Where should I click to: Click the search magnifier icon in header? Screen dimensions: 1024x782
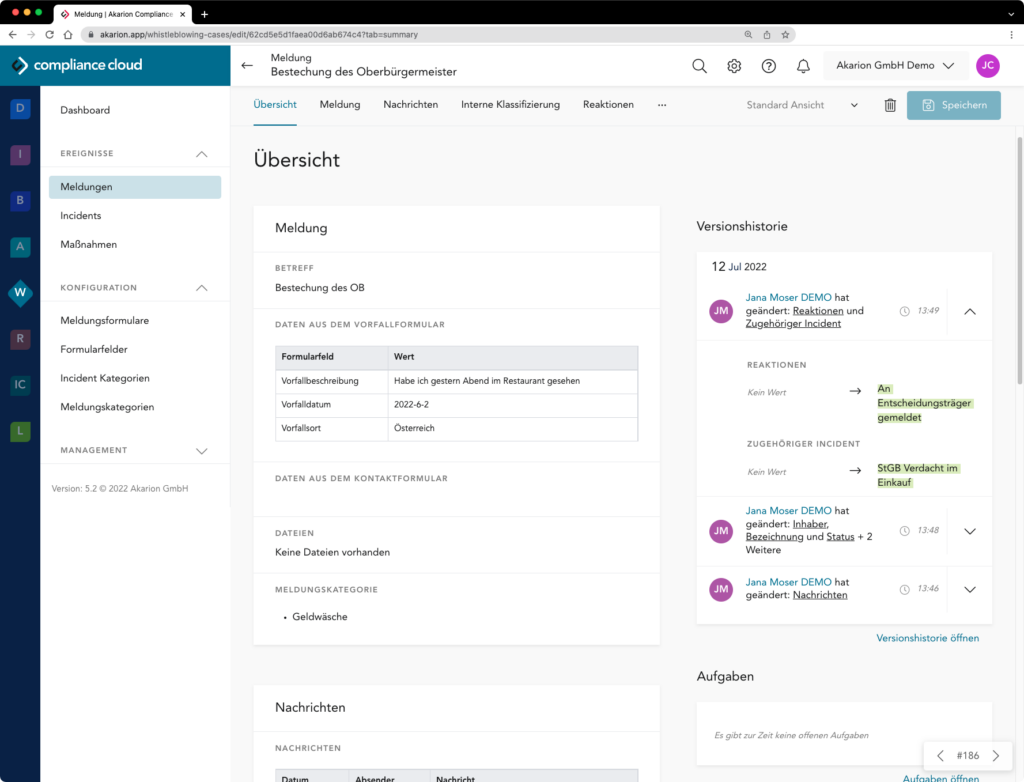coord(700,66)
